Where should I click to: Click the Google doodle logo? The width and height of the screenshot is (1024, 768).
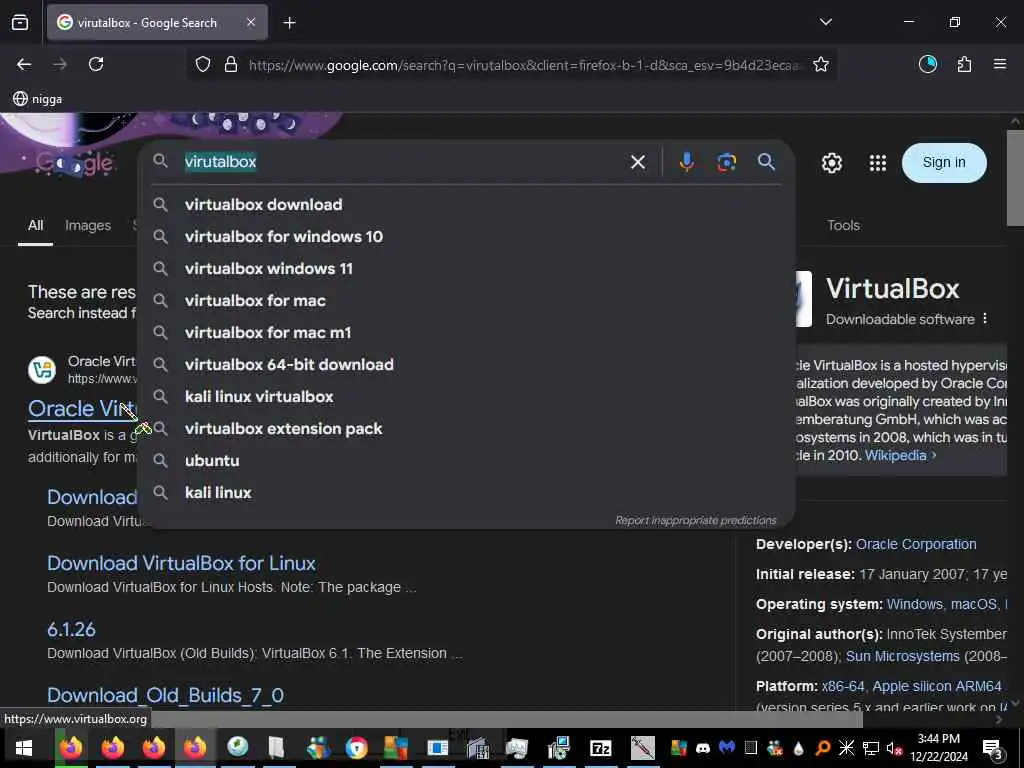[x=74, y=163]
